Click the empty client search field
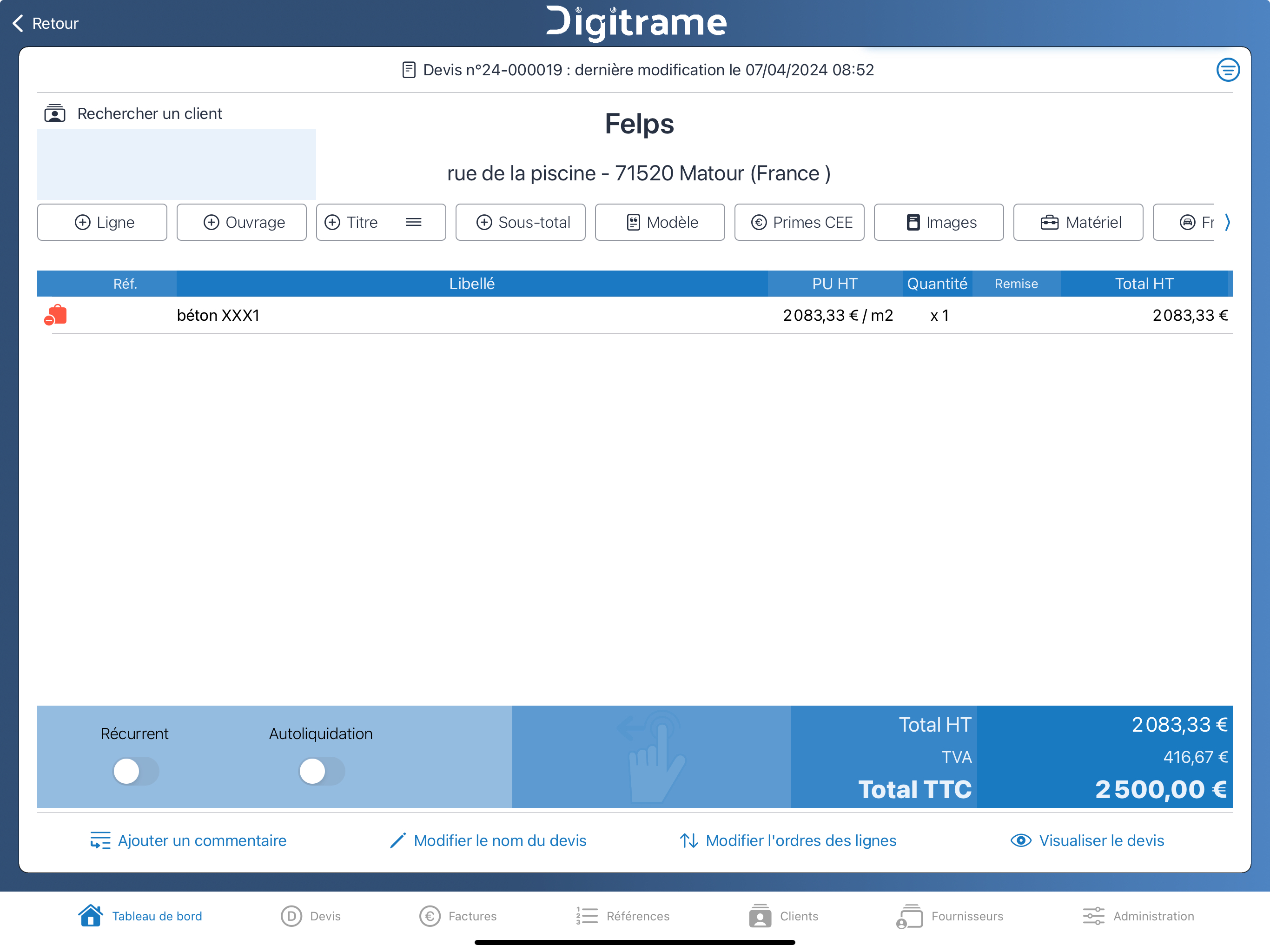 click(x=176, y=164)
